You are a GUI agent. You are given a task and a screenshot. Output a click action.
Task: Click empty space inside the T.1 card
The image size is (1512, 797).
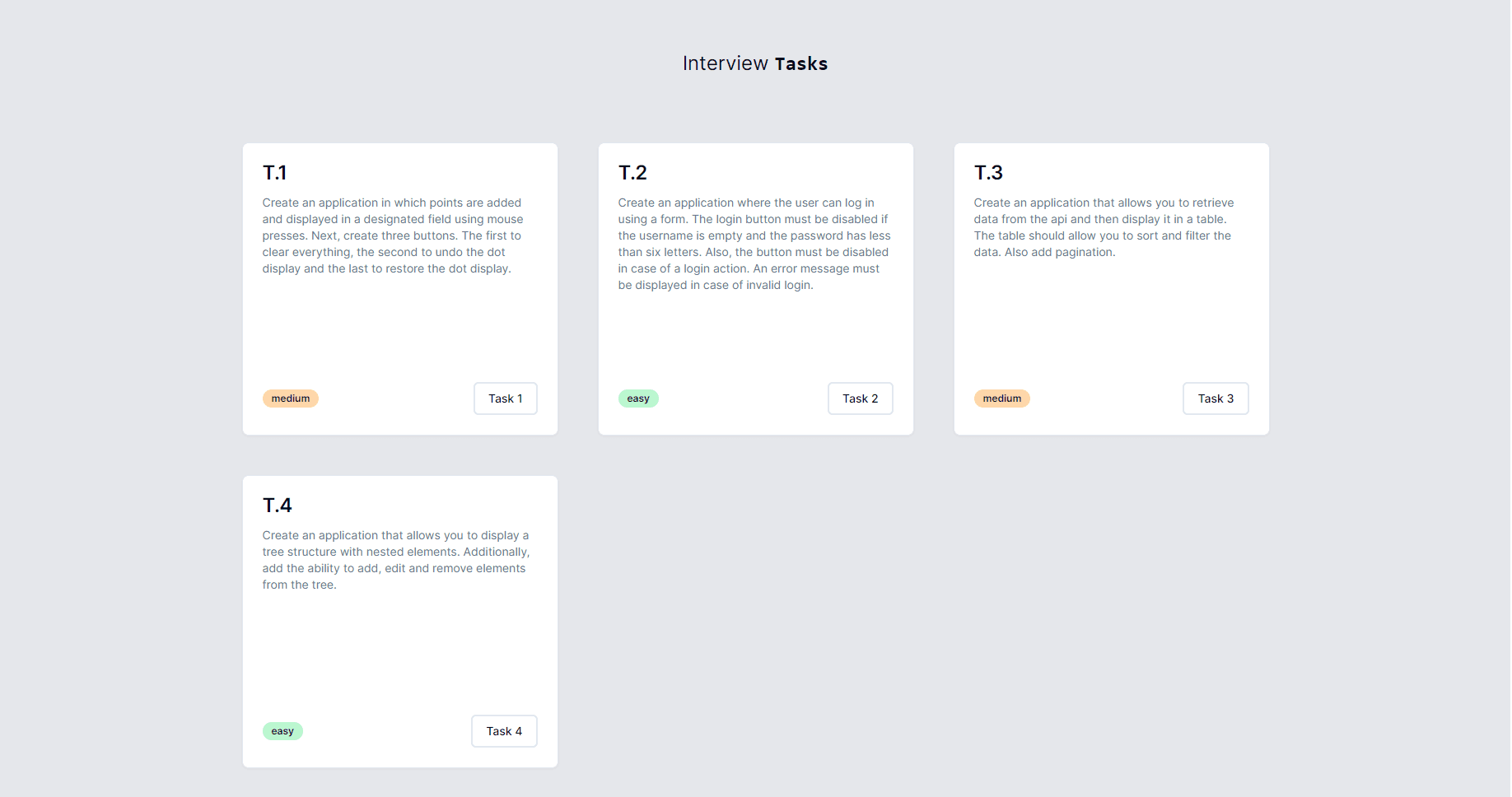tap(399, 329)
